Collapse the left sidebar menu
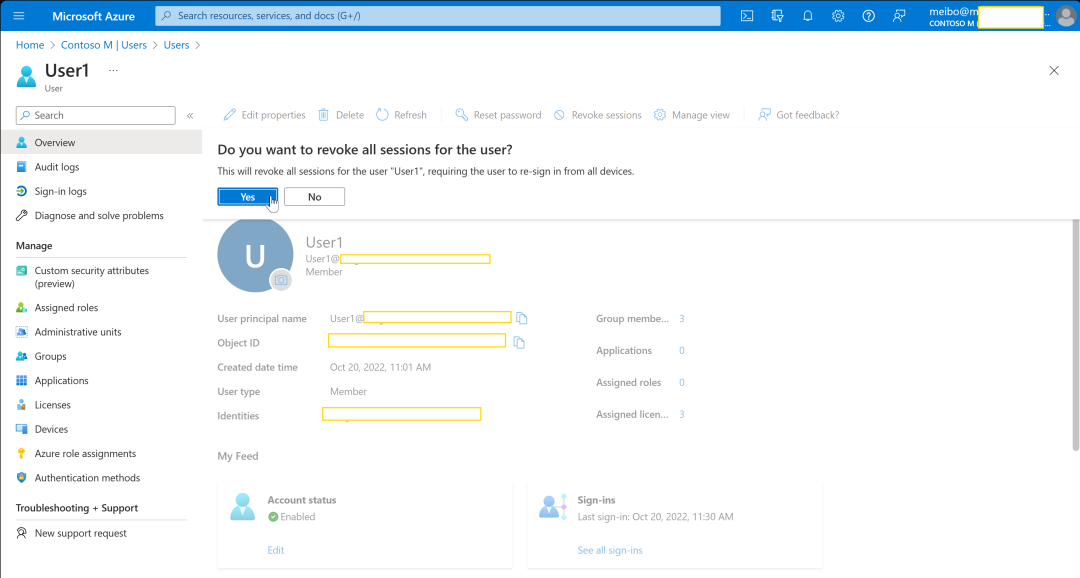 tap(190, 116)
